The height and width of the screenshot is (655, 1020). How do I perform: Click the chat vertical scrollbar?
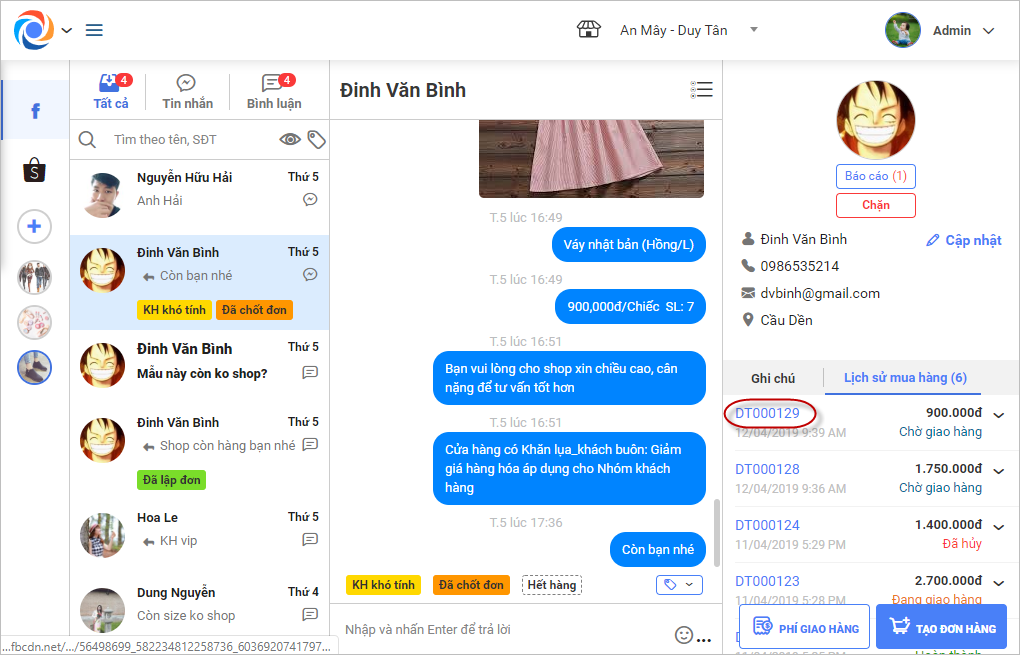(x=717, y=532)
